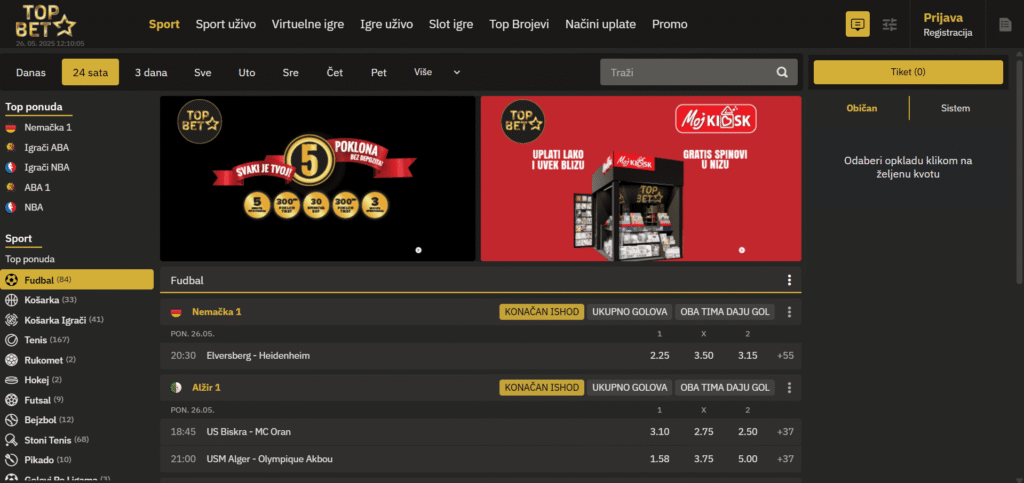
Task: Open the Slot igre menu
Action: pyautogui.click(x=451, y=24)
